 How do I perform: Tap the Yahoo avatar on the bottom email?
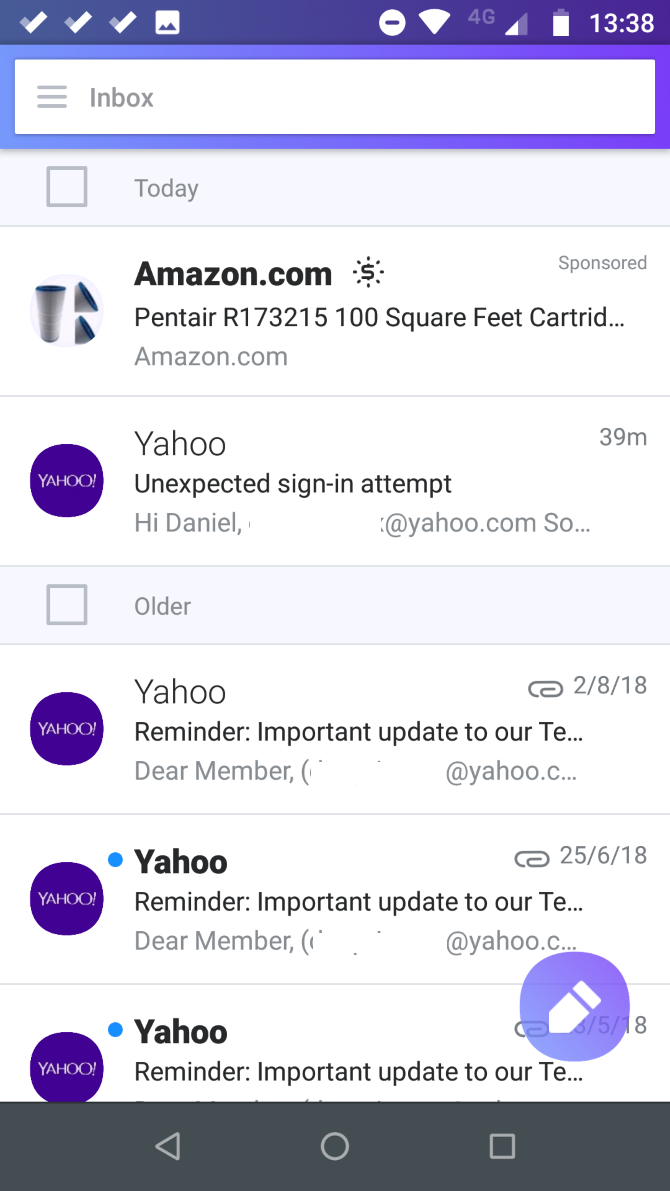click(66, 1068)
